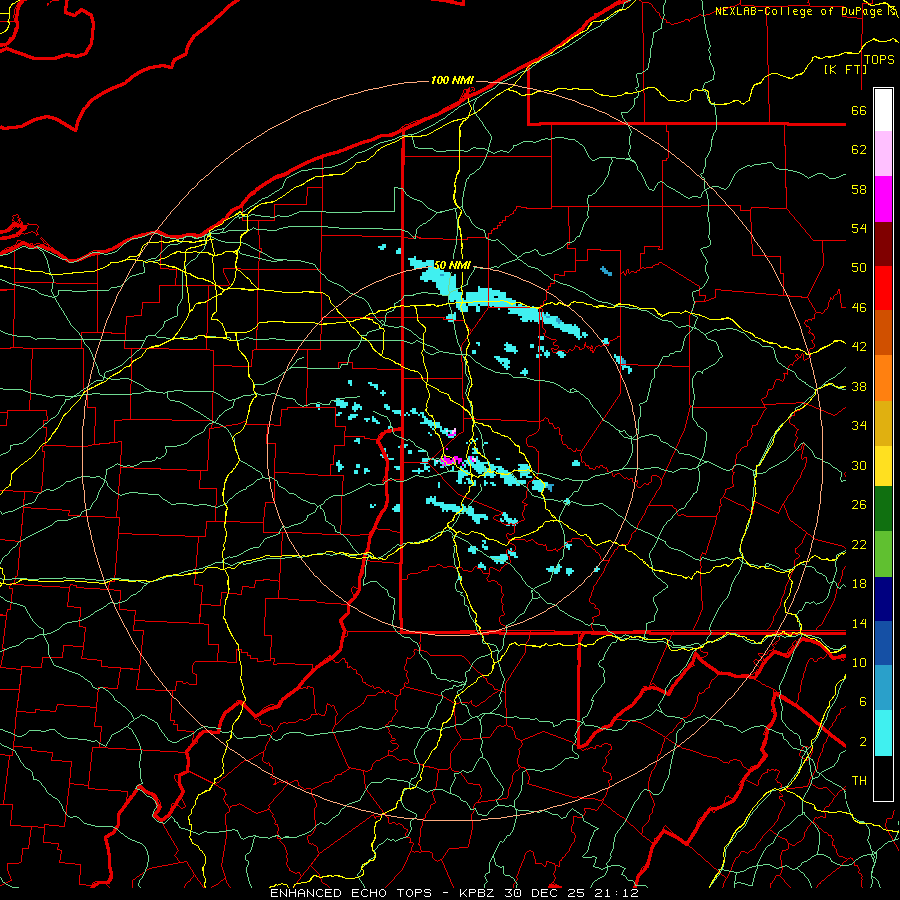900x900 pixels.
Task: Click the steel blue 14 kft legend swatch
Action: [883, 688]
